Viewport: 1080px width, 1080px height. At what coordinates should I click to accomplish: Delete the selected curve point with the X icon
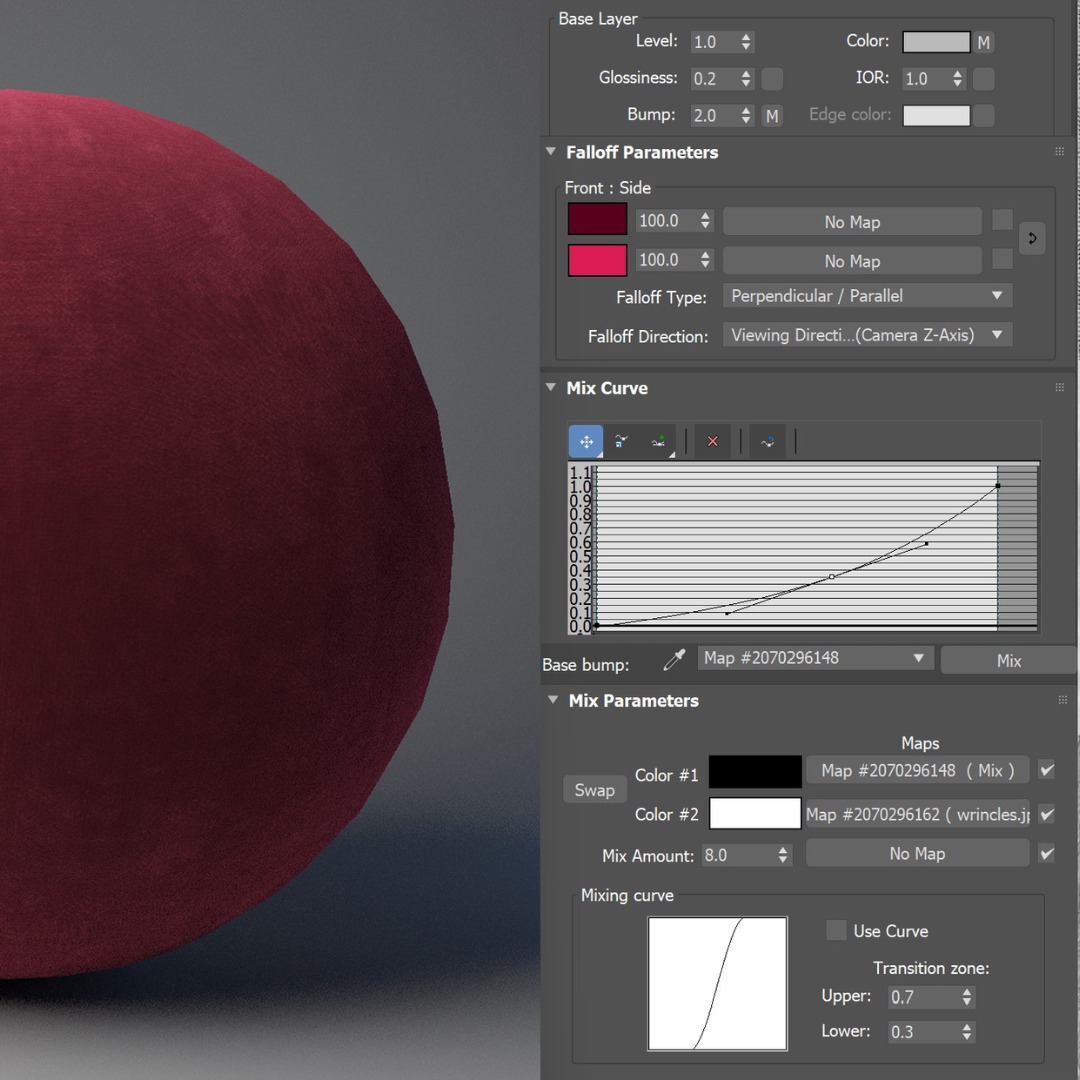tap(711, 440)
